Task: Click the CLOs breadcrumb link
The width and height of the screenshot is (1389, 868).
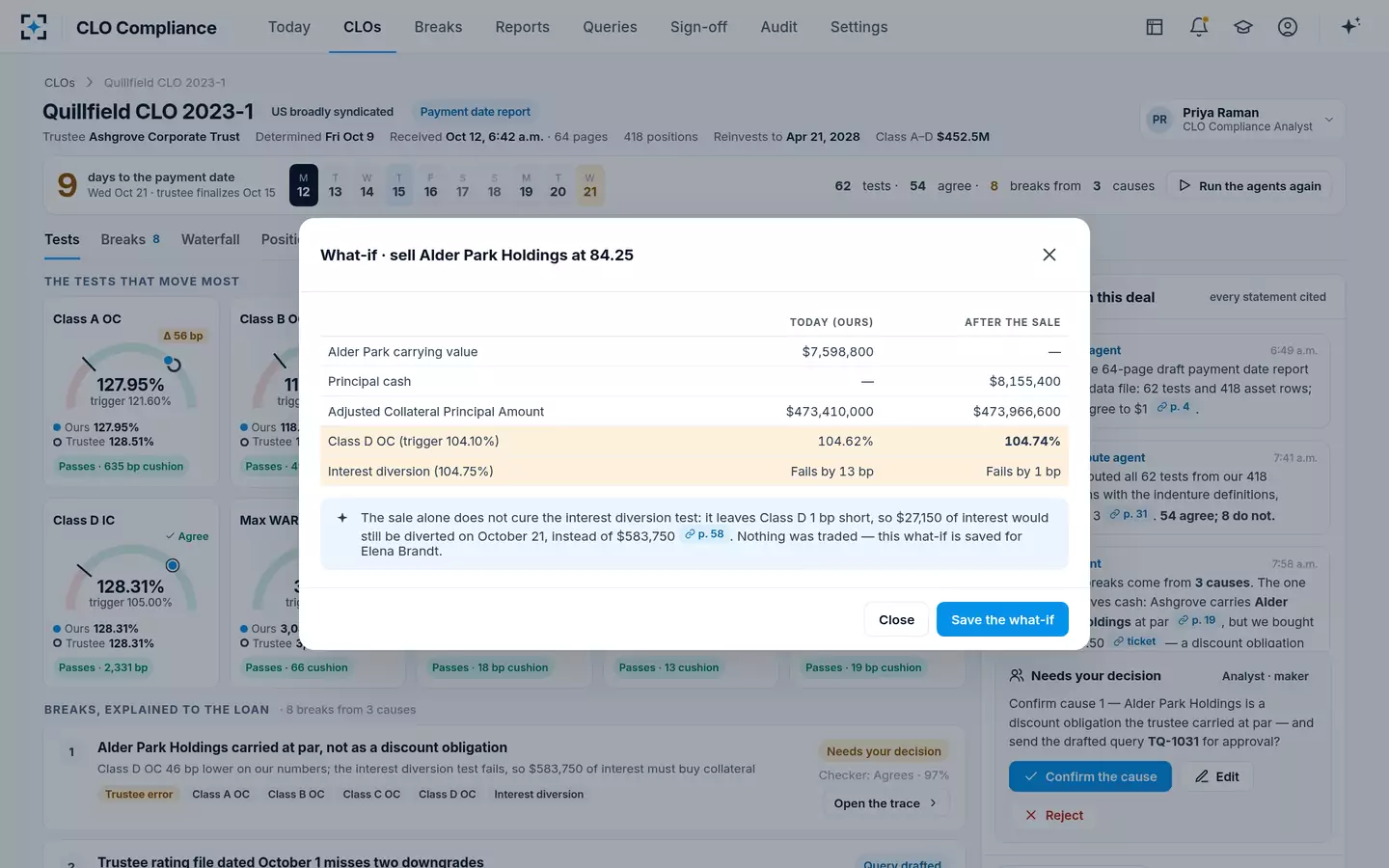Action: click(60, 82)
